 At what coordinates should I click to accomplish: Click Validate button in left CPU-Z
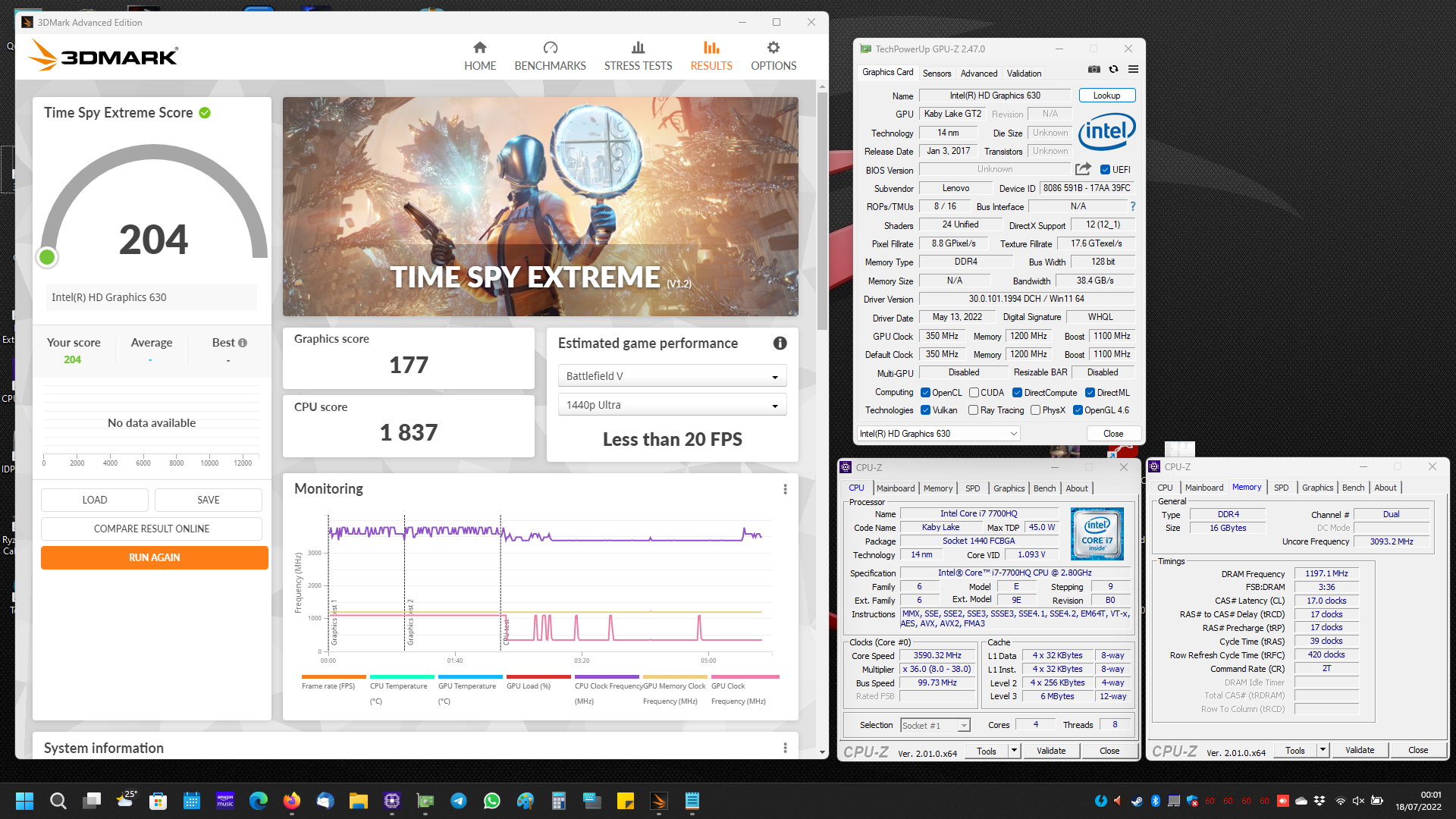point(1051,751)
